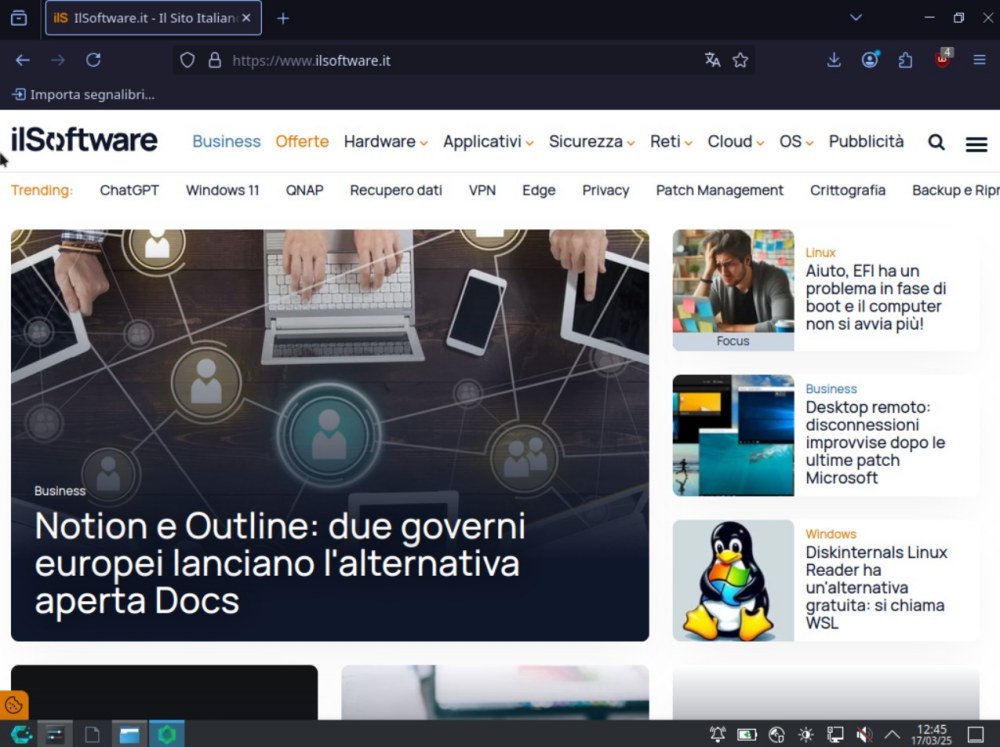Screen dimensions: 1000x747
Task: Go back to the previous page
Action: click(x=22, y=60)
